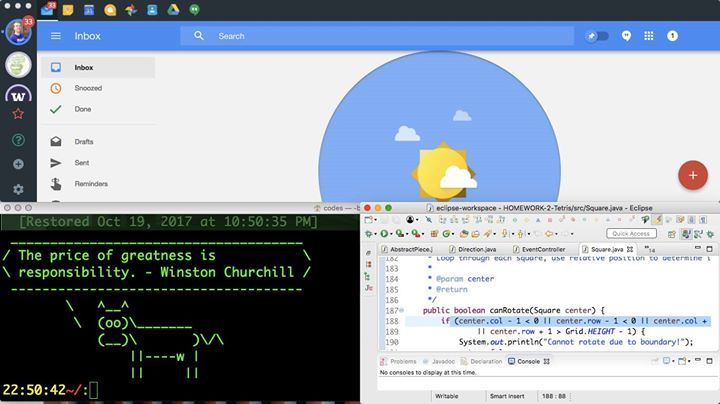This screenshot has width=720, height=404.
Task: Switch to the Debug perspective gear icon
Action: 710,234
